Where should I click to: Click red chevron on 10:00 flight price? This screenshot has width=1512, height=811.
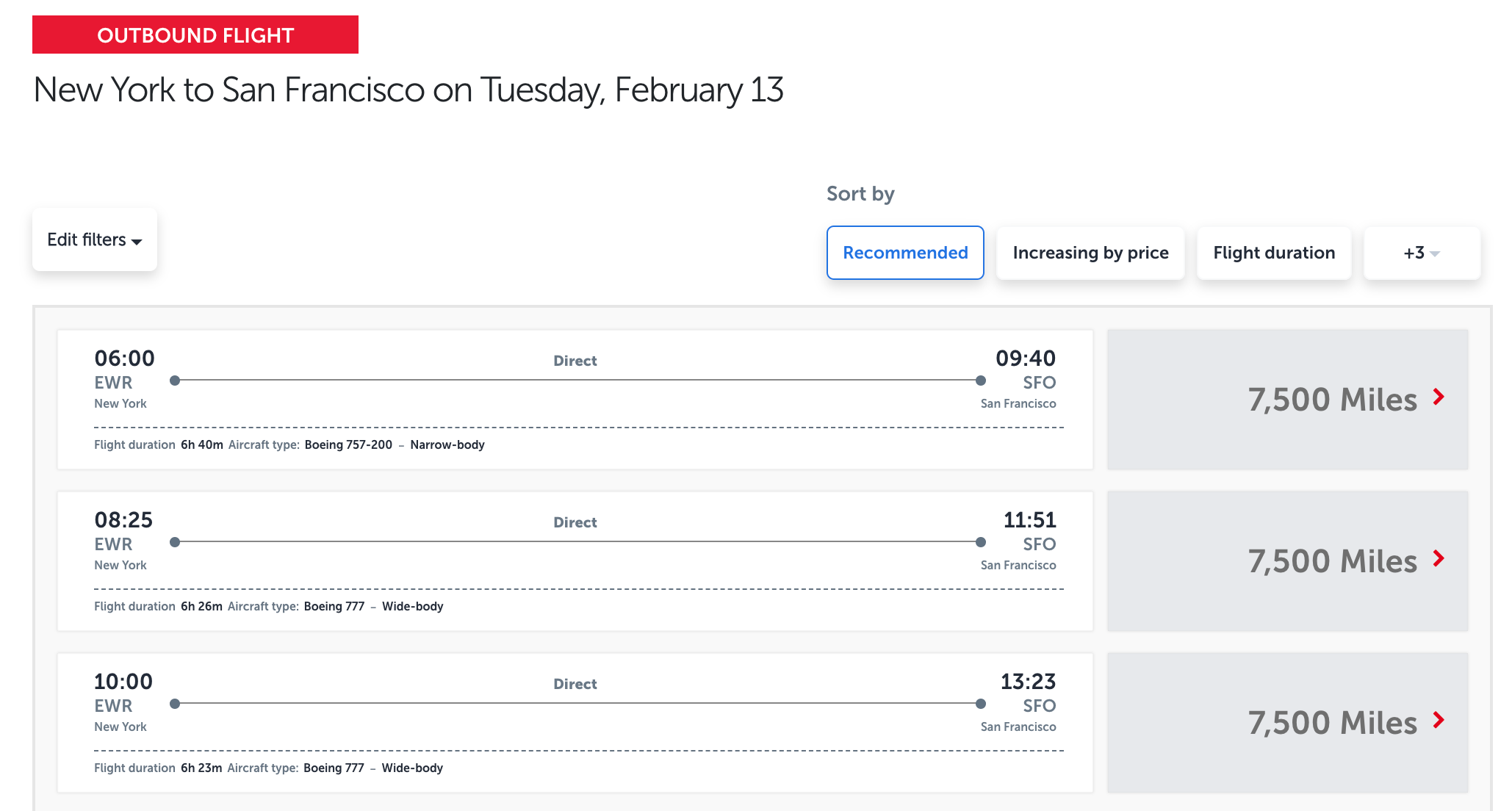pos(1439,721)
